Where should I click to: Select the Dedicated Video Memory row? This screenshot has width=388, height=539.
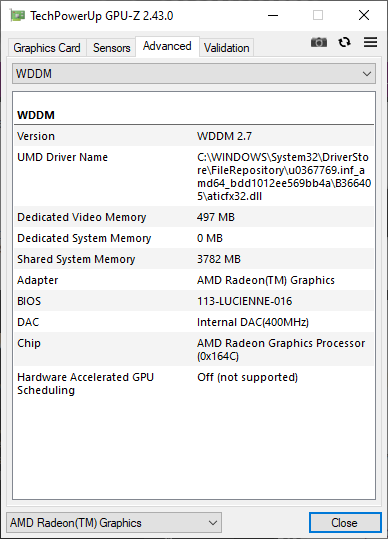coord(194,217)
